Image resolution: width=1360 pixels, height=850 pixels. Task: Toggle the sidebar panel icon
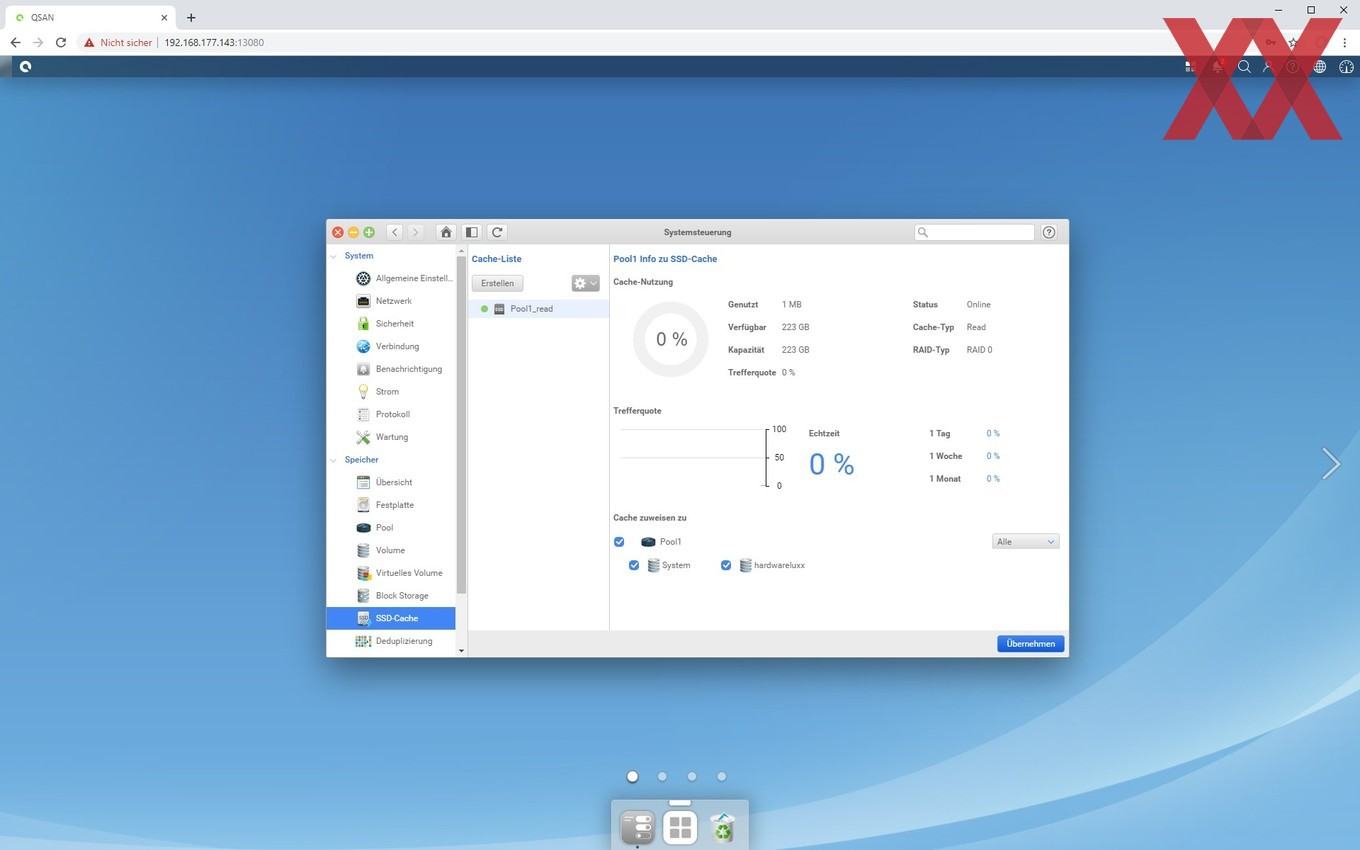click(x=472, y=232)
